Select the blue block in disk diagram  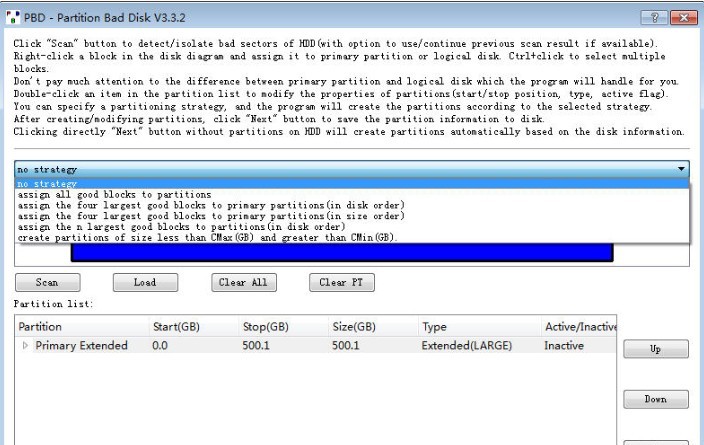pos(342,252)
